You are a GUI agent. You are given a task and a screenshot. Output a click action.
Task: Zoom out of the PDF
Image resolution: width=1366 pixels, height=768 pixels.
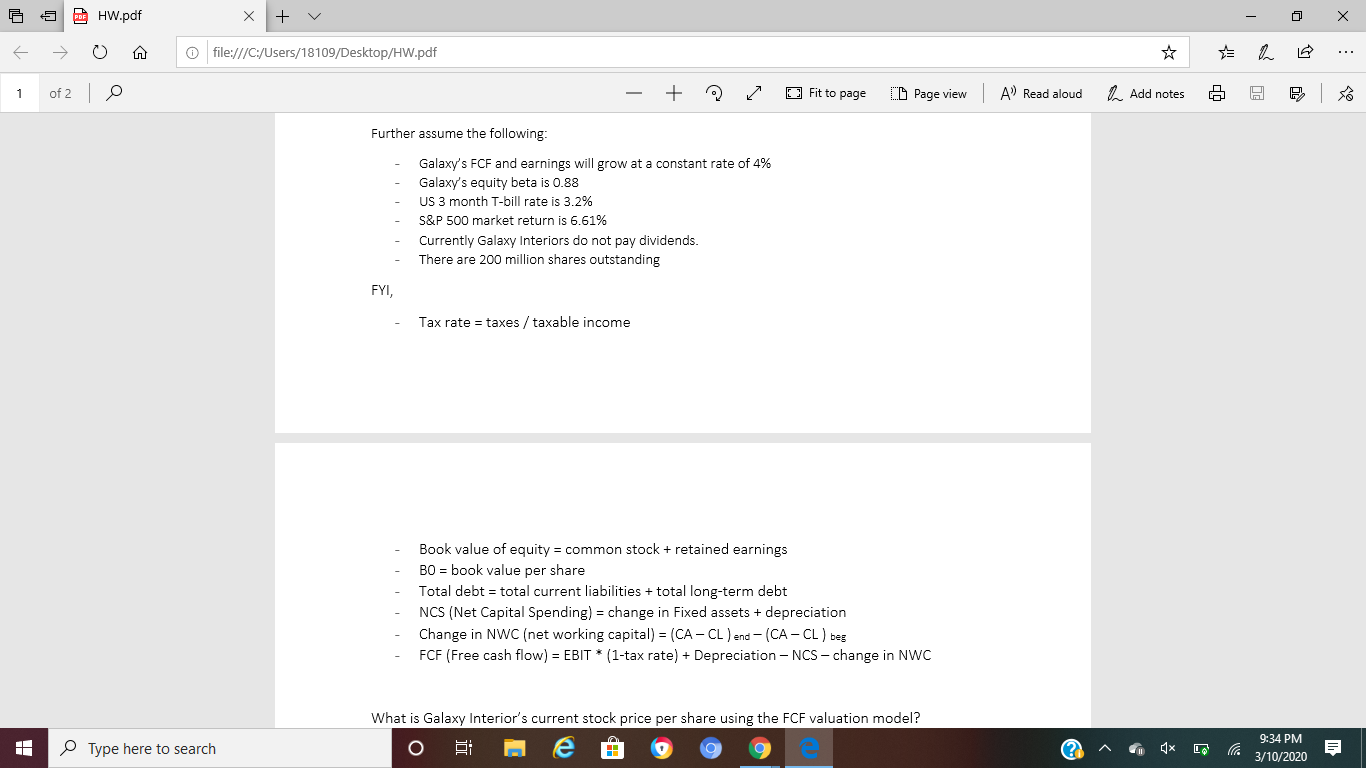634,92
